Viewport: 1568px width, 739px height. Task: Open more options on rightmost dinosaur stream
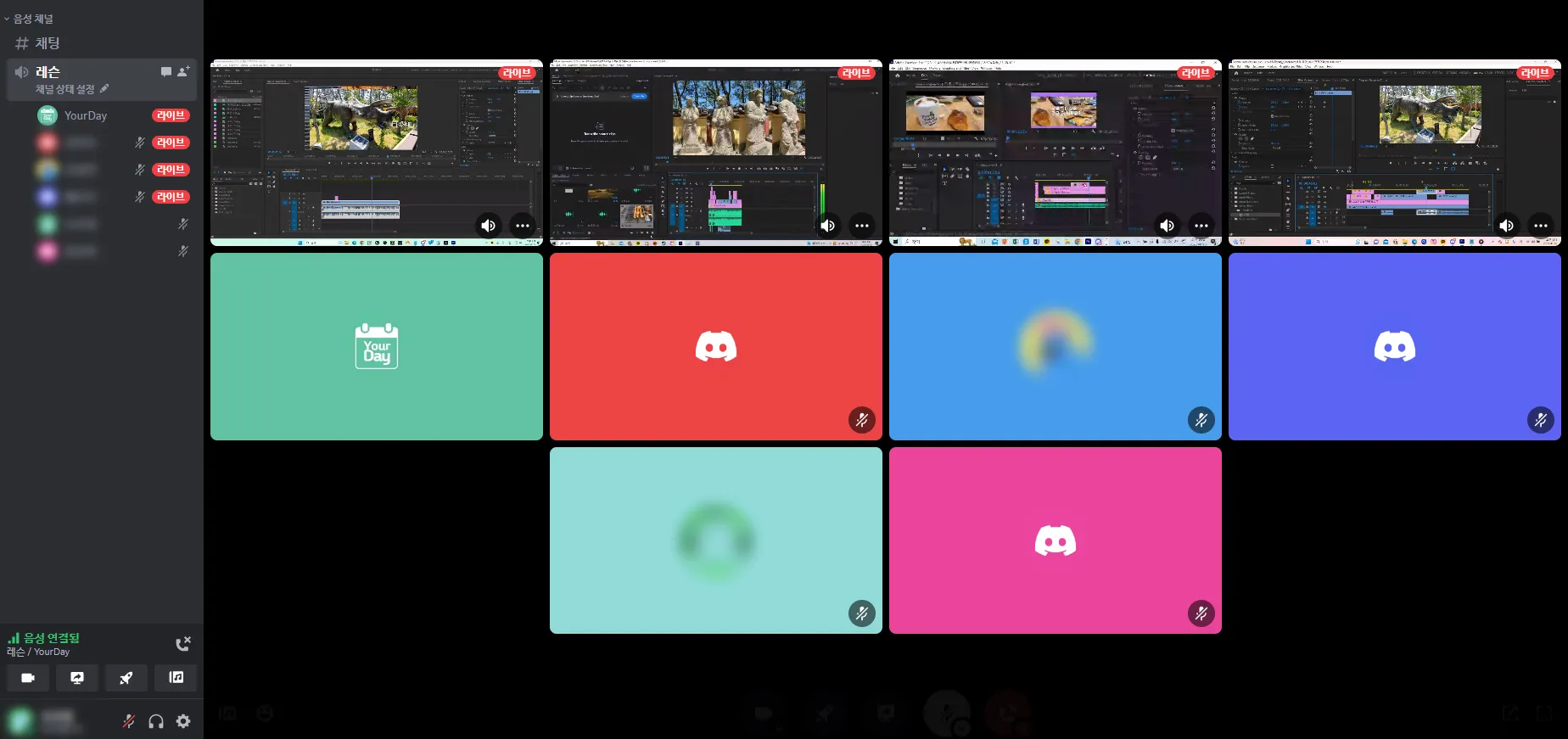[1541, 226]
